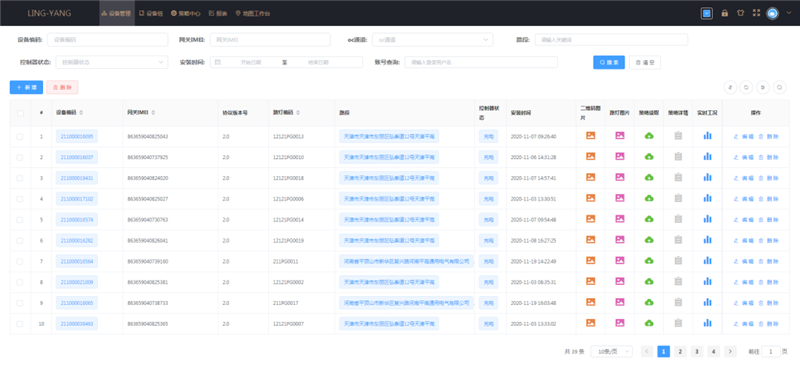Click the green cloud icon in row 9
The width and height of the screenshot is (800, 378).
point(649,302)
